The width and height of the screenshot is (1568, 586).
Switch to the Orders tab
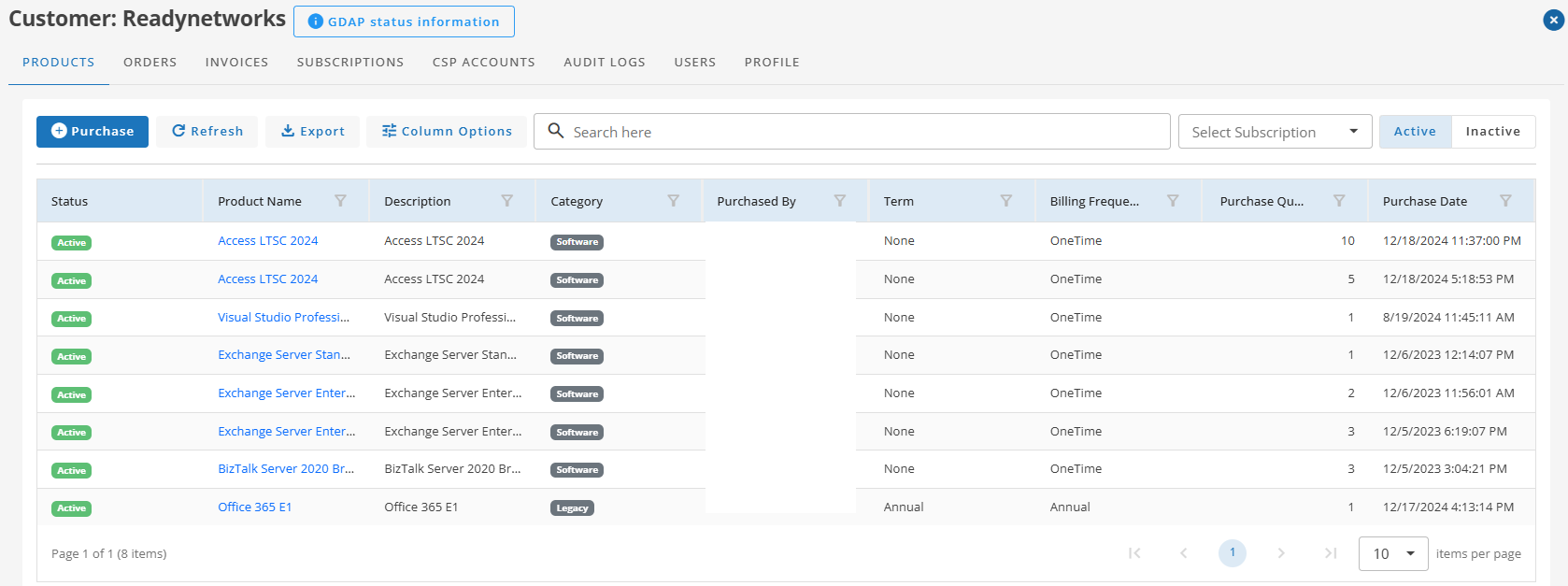pyautogui.click(x=150, y=62)
